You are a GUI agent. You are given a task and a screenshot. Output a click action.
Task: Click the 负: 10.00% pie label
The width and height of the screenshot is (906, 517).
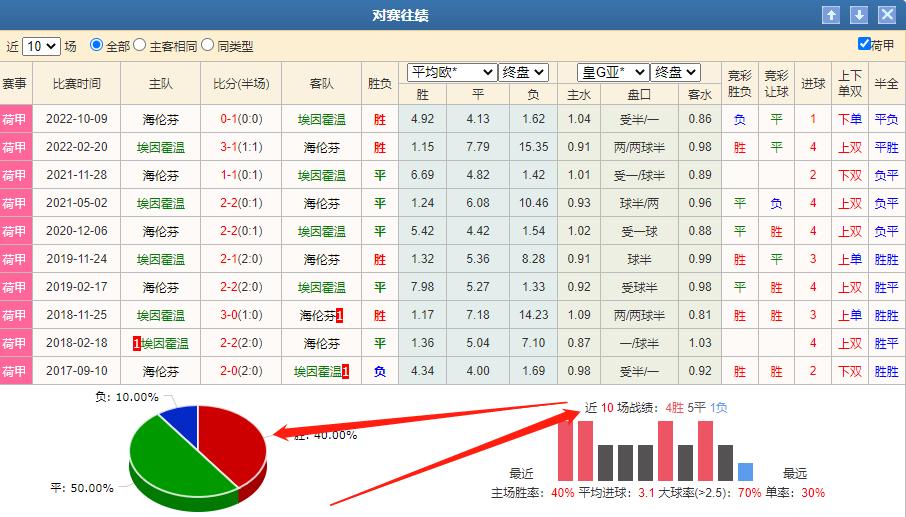(x=127, y=397)
